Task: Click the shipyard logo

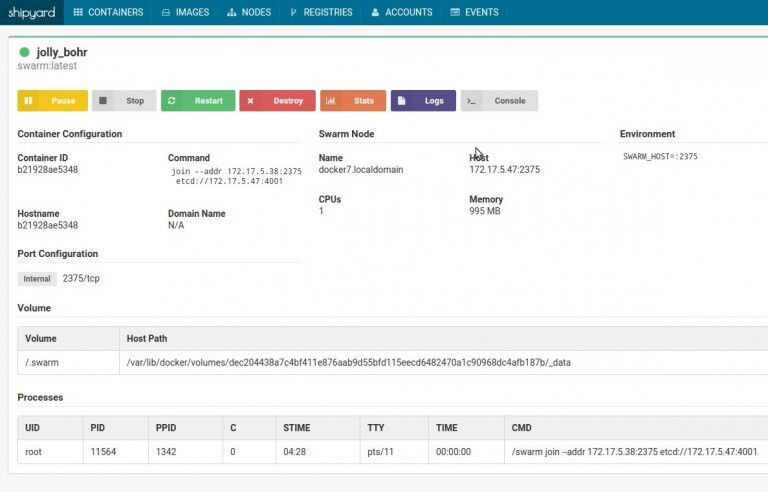Action: [32, 12]
